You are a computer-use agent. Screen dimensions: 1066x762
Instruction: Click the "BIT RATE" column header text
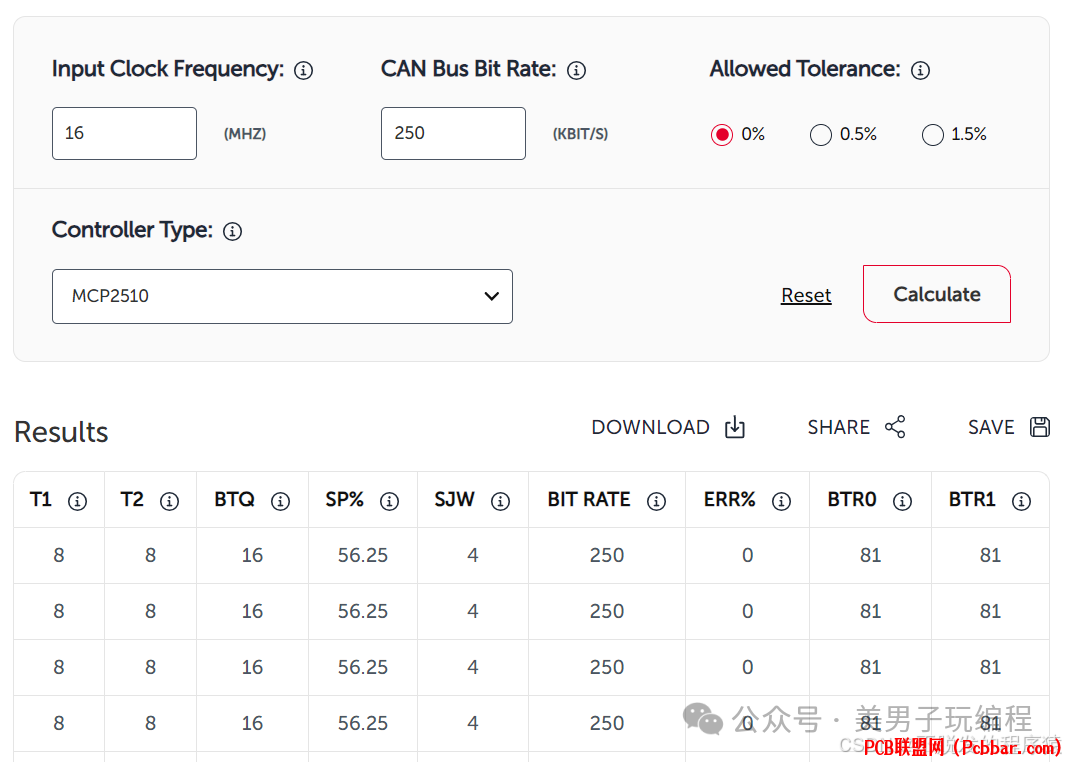click(589, 500)
